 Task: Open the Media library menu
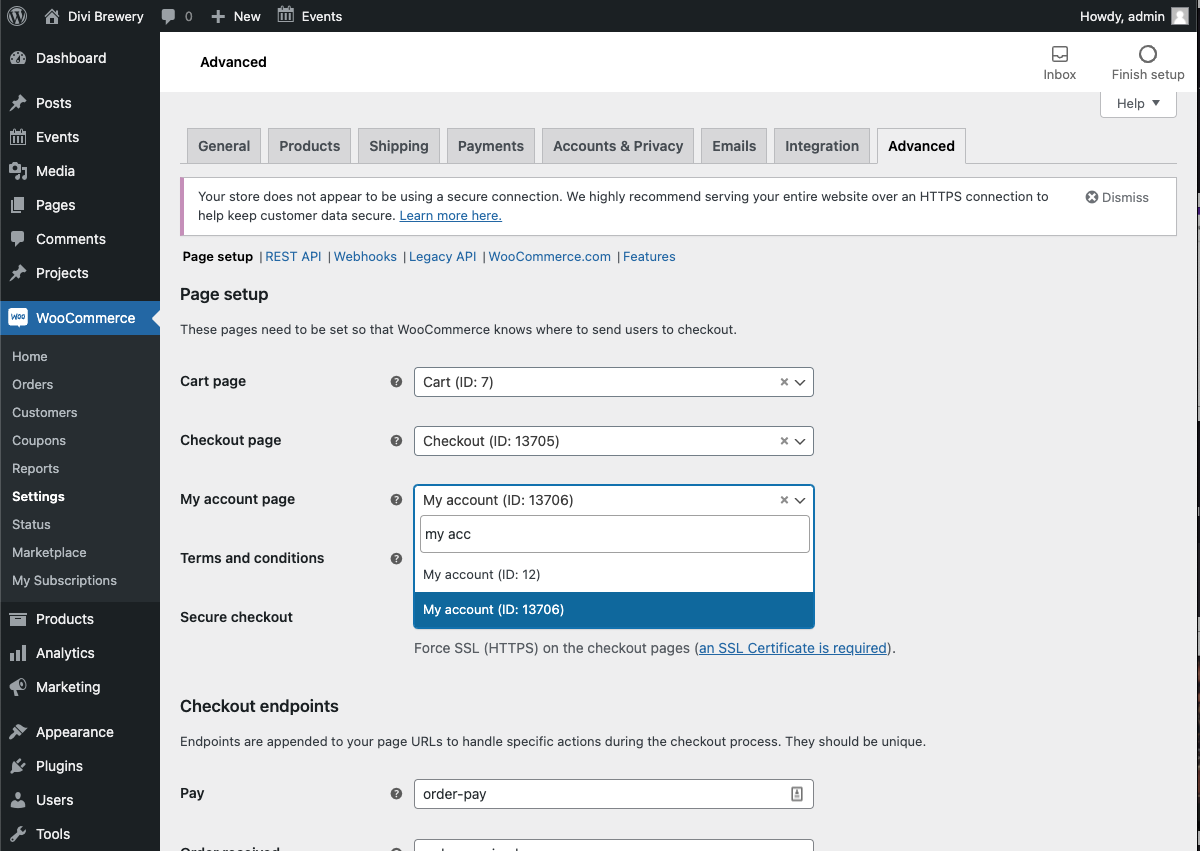[x=80, y=171]
